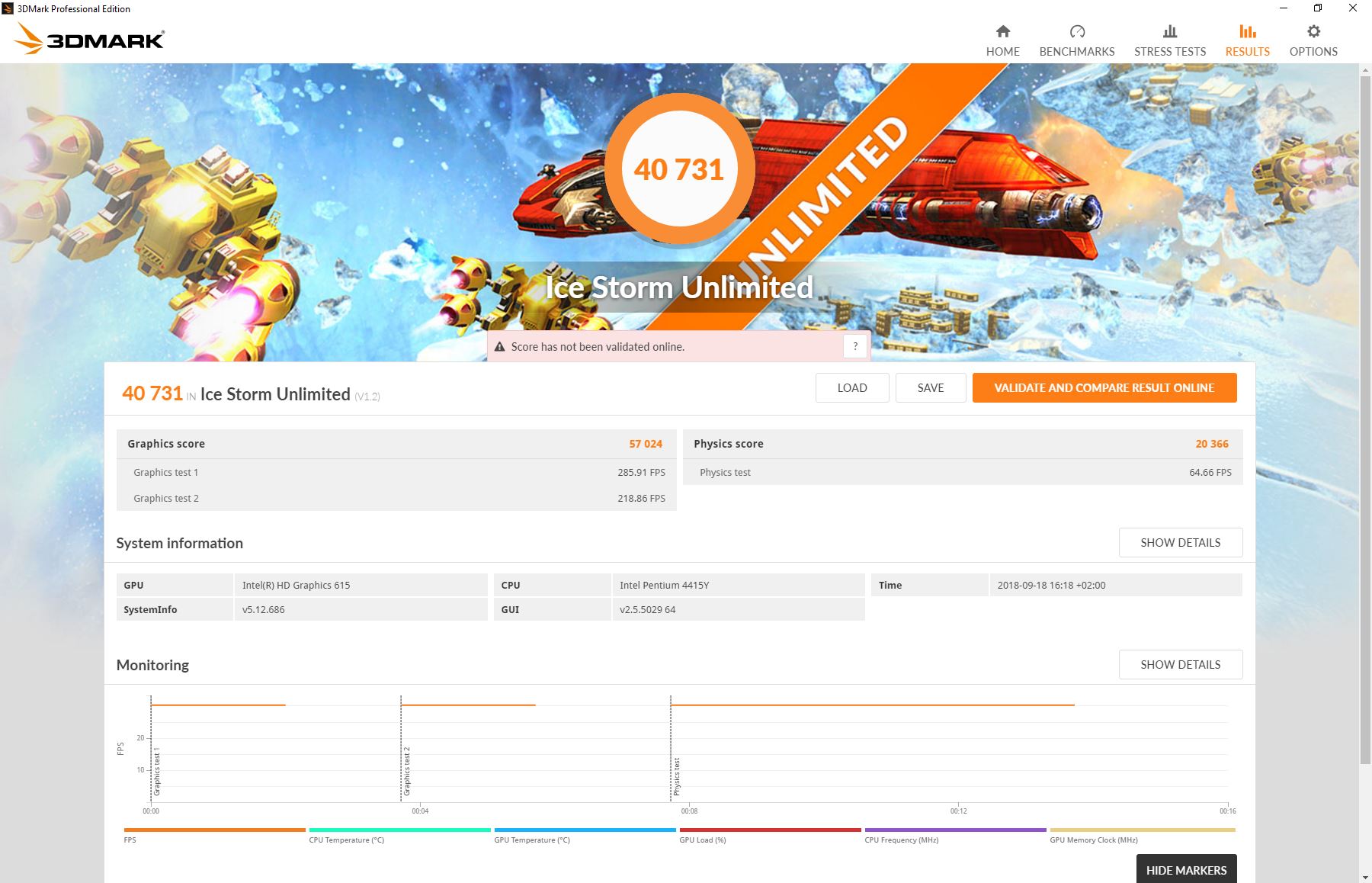Click the Stress Tests bar chart icon
Image resolution: width=1372 pixels, height=883 pixels.
coord(1169,31)
